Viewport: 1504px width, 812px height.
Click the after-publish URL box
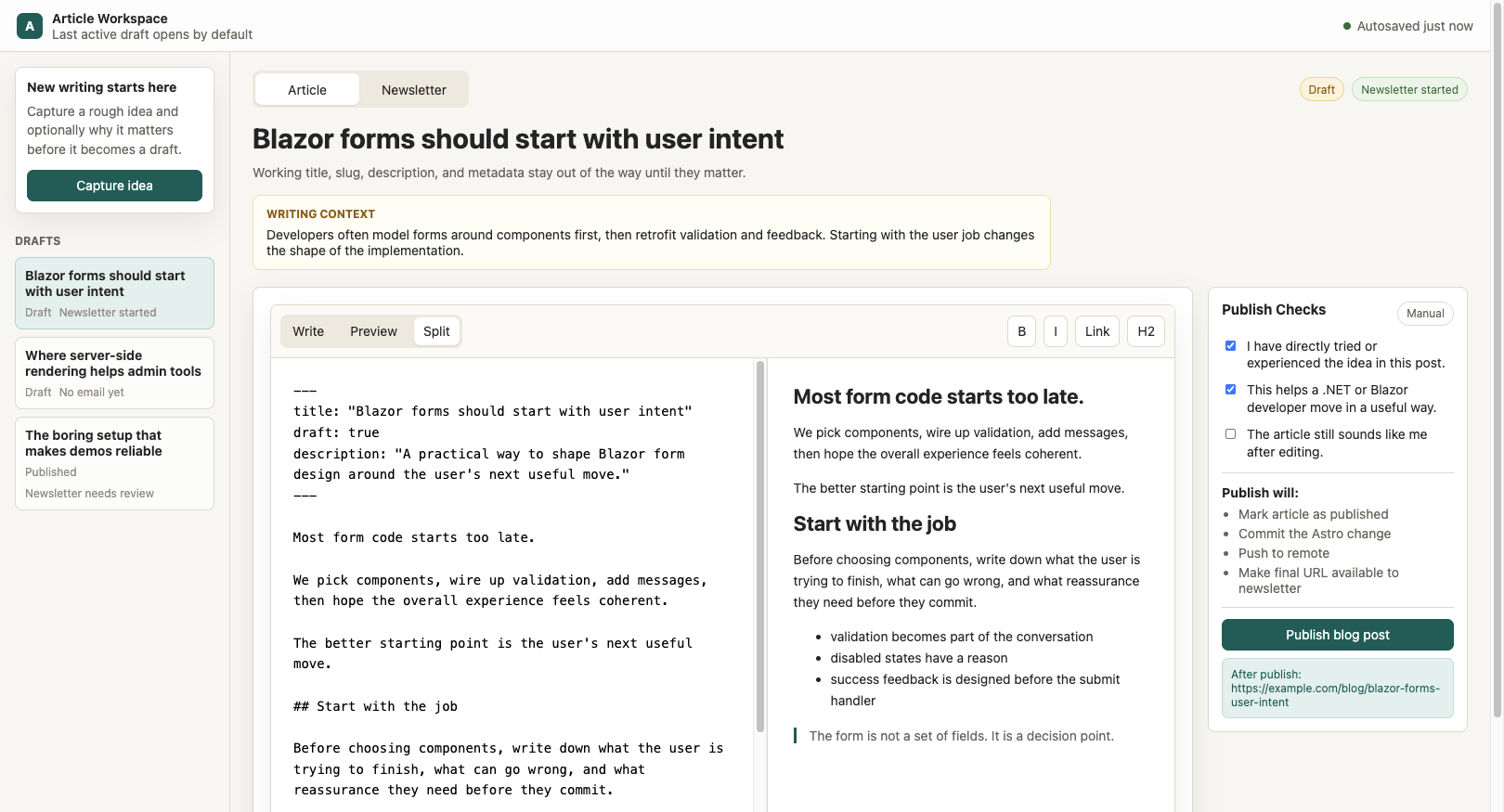1338,688
